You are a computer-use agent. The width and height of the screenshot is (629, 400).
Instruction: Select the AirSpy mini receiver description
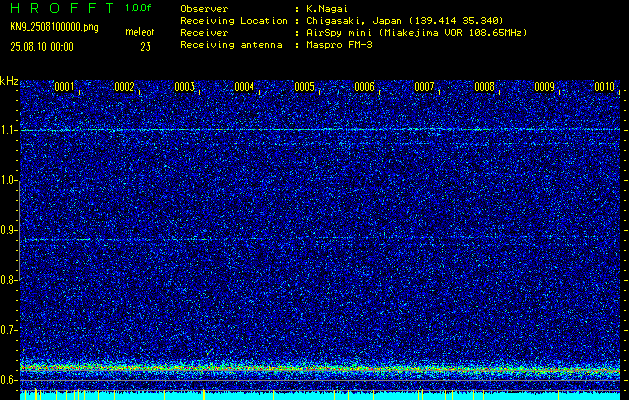[417, 33]
